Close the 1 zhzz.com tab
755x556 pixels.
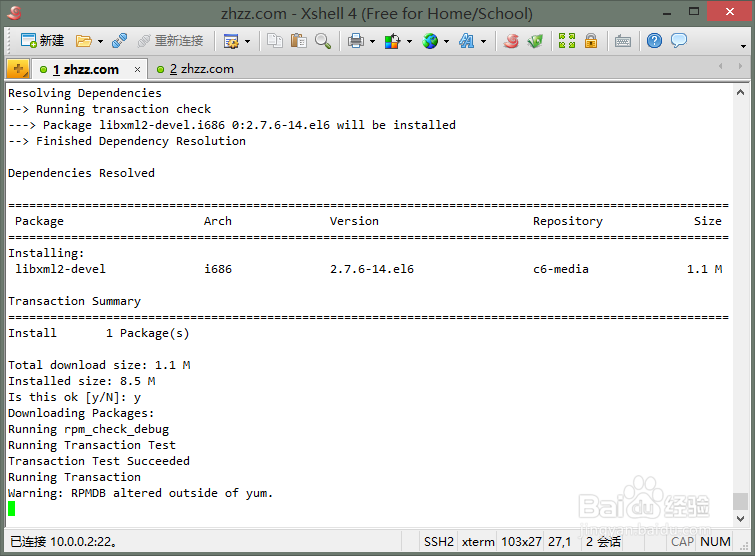pyautogui.click(x=137, y=70)
